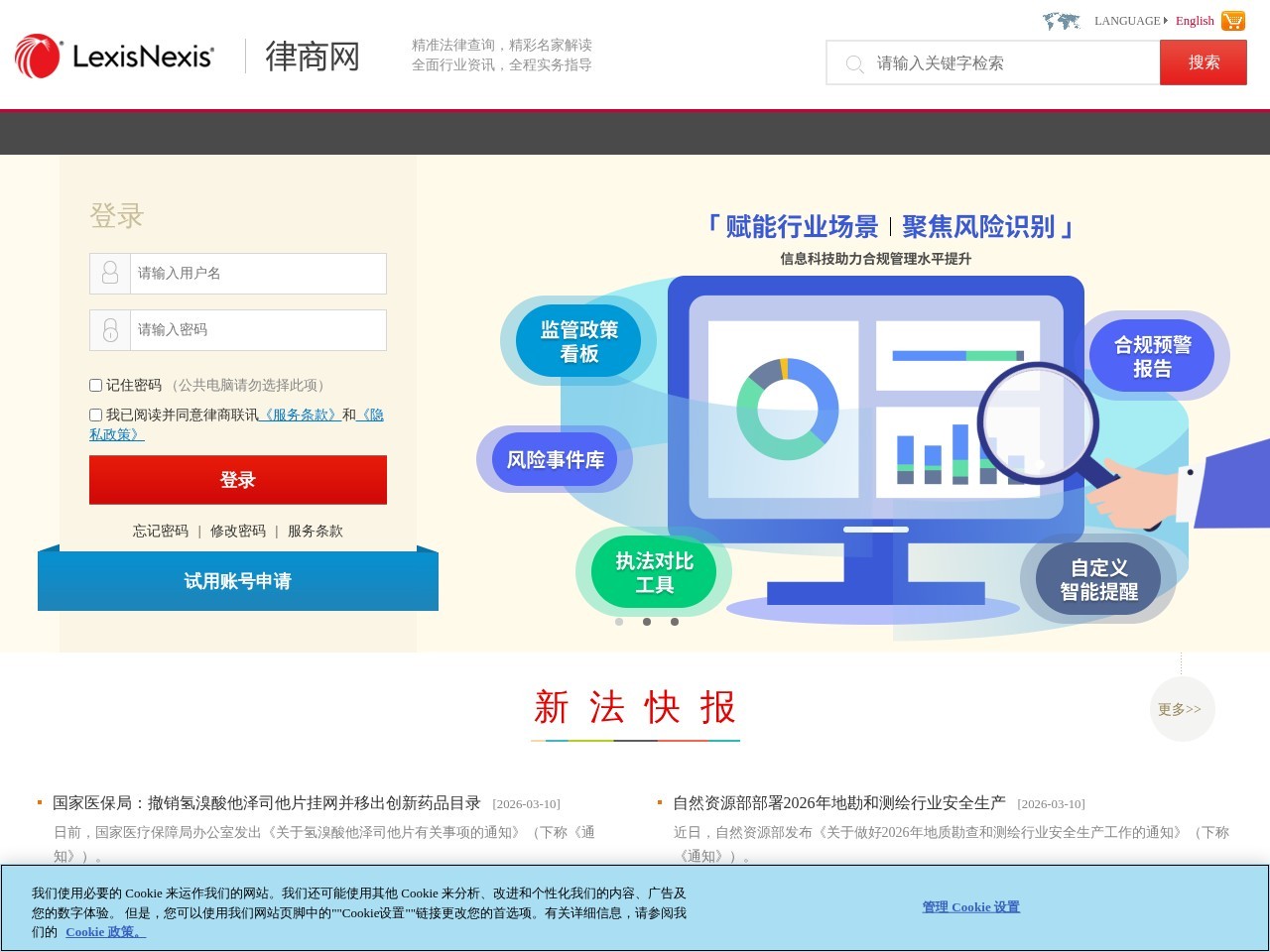This screenshot has width=1270, height=952.
Task: Open 管理 Cookie 设置 in banner
Action: pos(969,905)
